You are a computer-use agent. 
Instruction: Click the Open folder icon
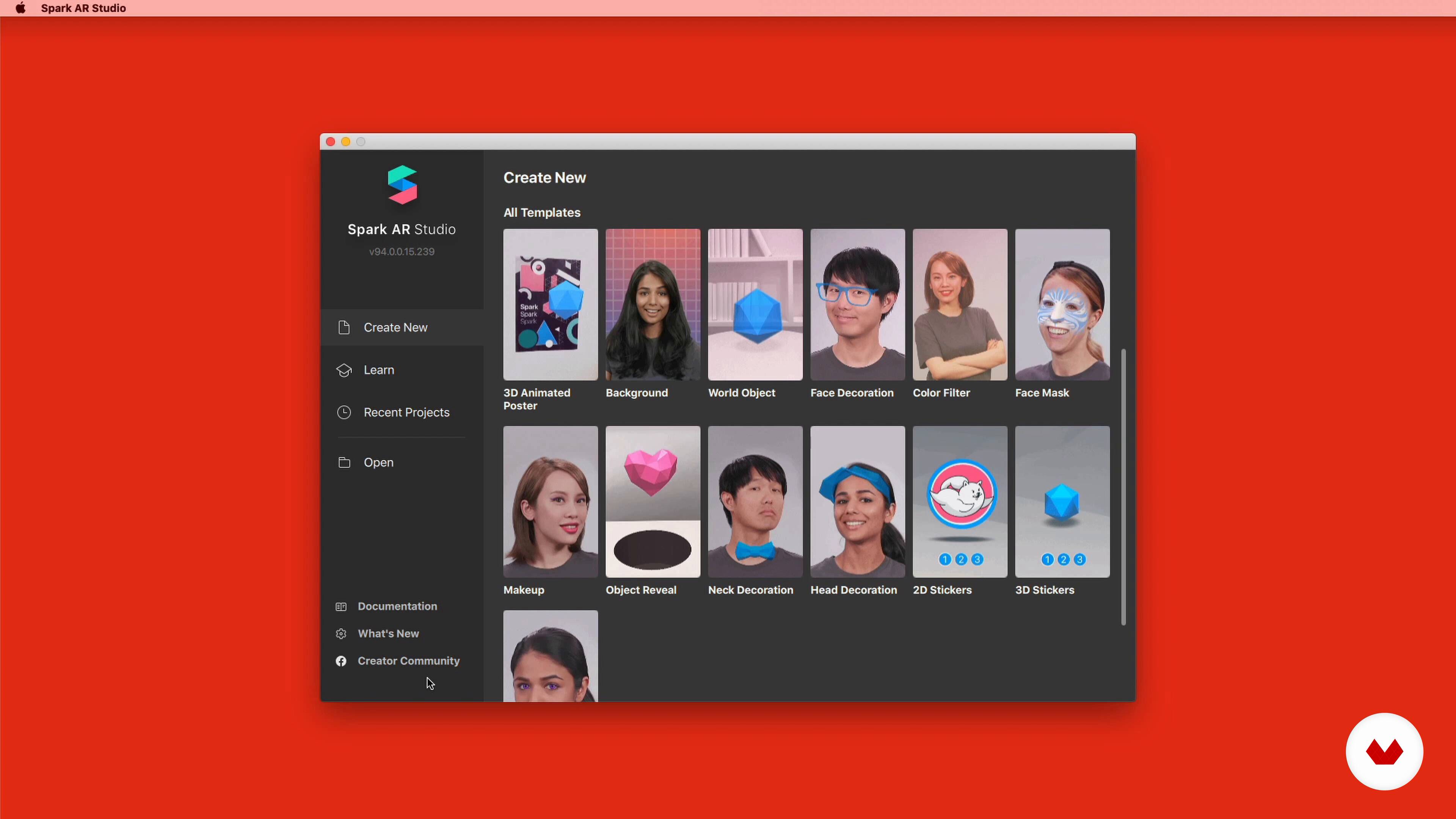[x=344, y=462]
